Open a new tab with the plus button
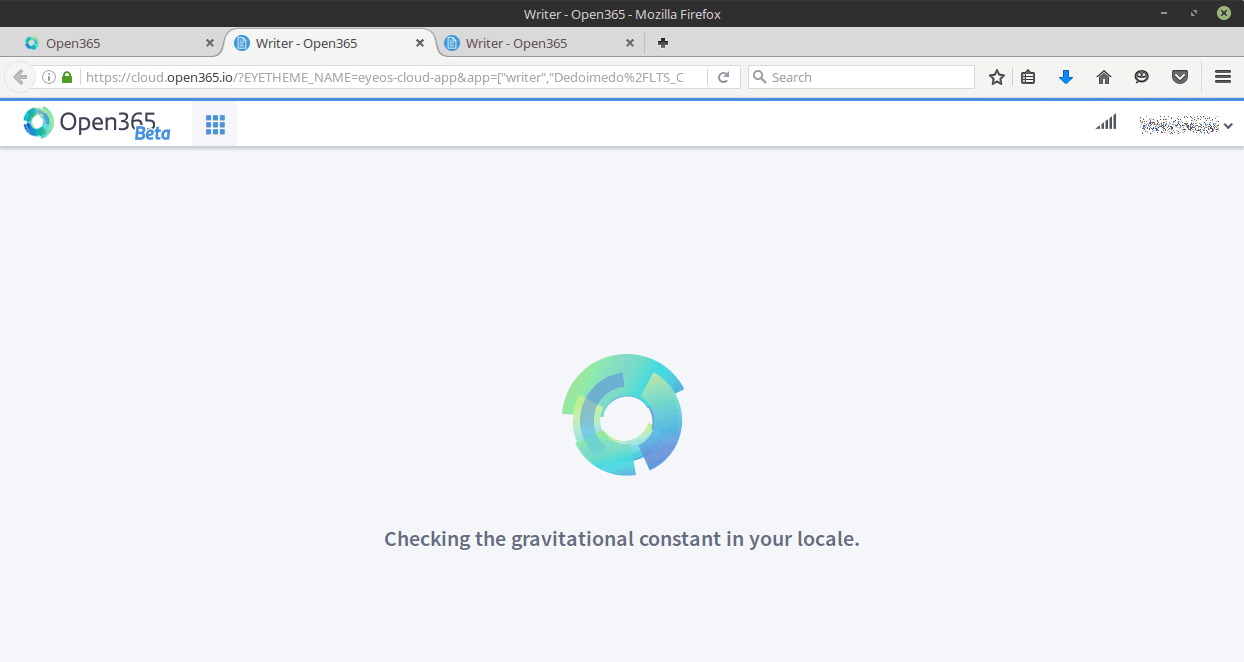 click(662, 43)
